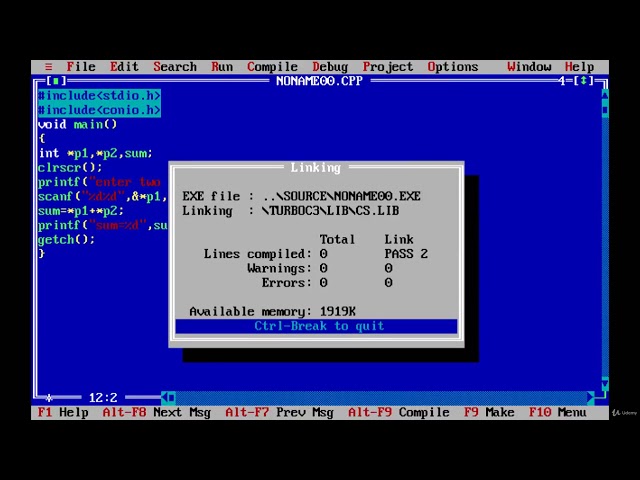Click the Warnings label in Linking dialog

coord(280,268)
